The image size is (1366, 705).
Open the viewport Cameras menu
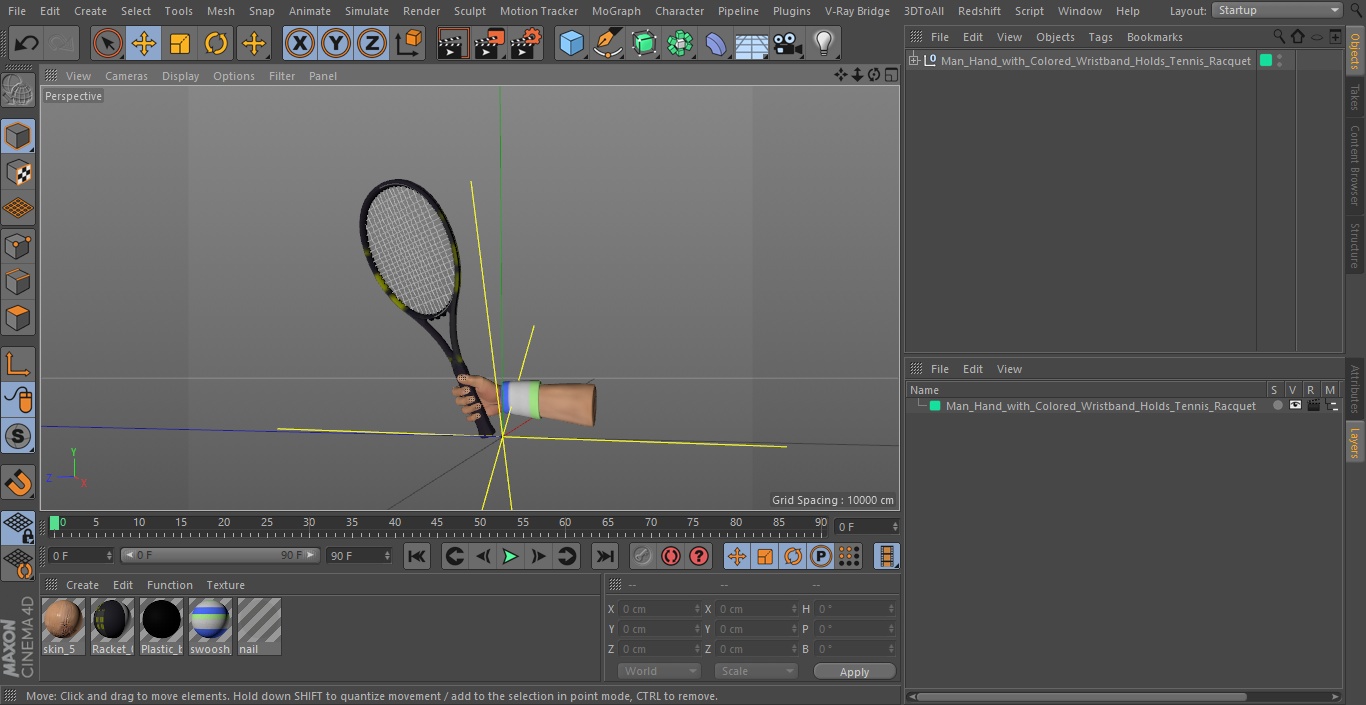click(x=126, y=76)
